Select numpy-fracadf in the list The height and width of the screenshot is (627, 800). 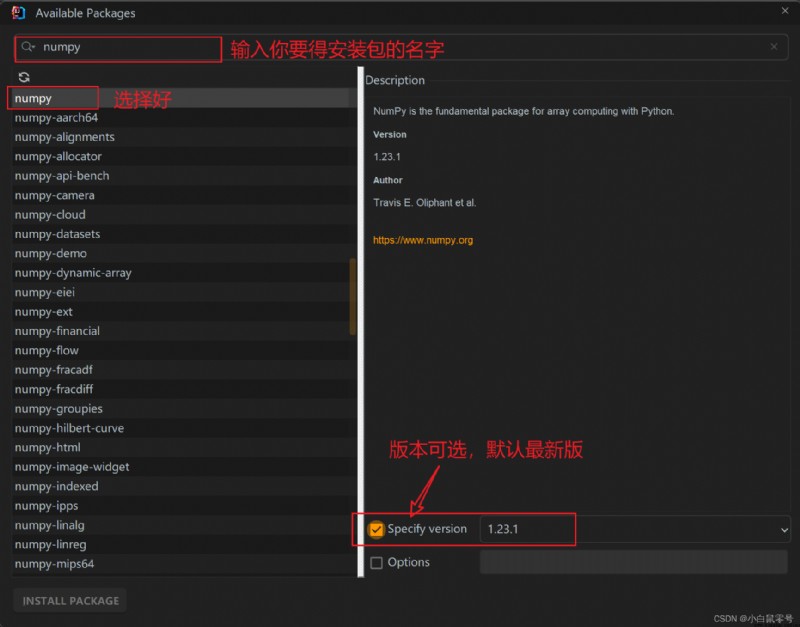tap(184, 369)
